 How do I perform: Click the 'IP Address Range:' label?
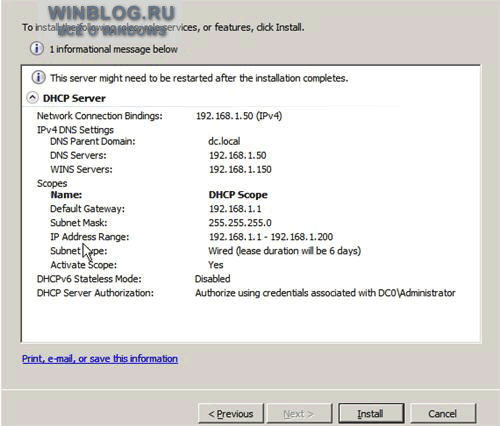(89, 237)
